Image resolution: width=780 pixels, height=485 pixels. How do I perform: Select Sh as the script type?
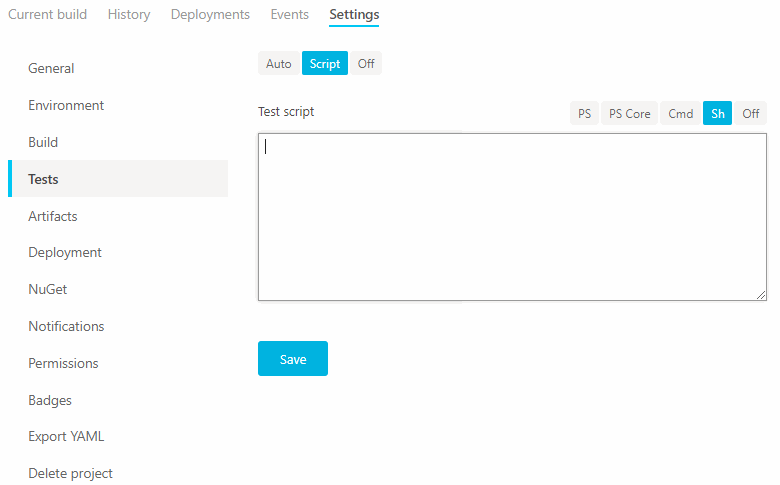(x=718, y=114)
